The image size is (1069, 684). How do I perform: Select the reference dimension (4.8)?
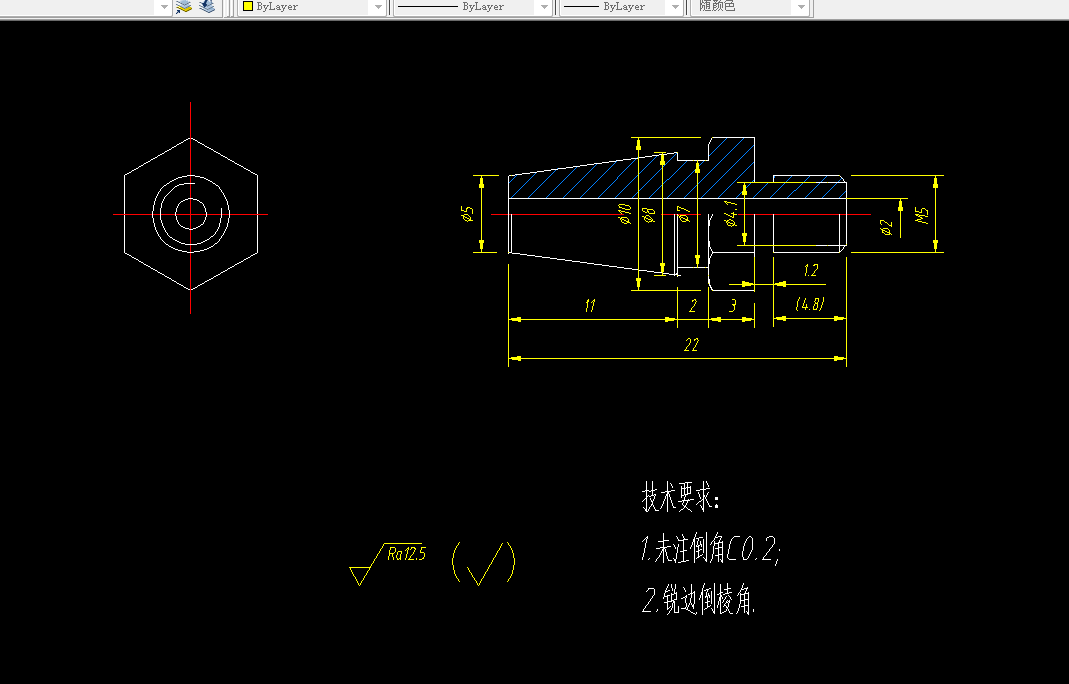[808, 305]
